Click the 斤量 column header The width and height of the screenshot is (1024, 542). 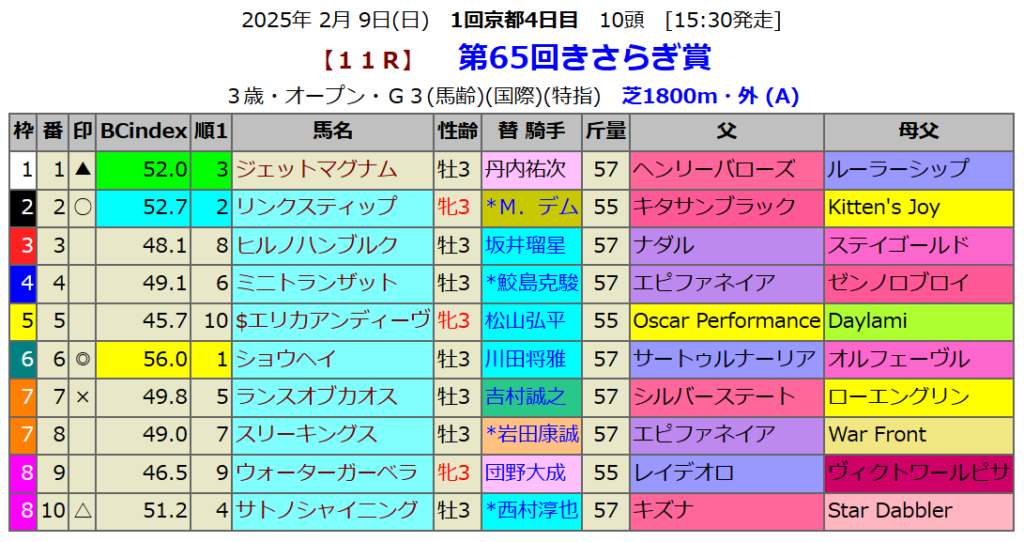pyautogui.click(x=606, y=131)
